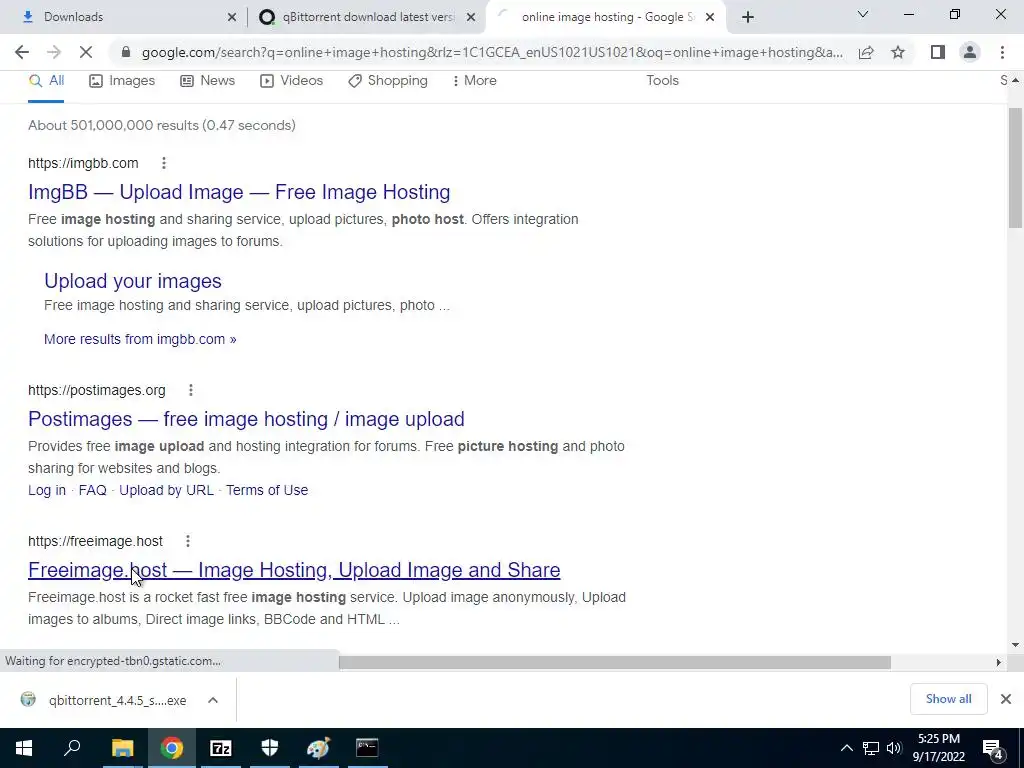The width and height of the screenshot is (1024, 768).
Task: Open 7-Zip from taskbar
Action: [220, 748]
